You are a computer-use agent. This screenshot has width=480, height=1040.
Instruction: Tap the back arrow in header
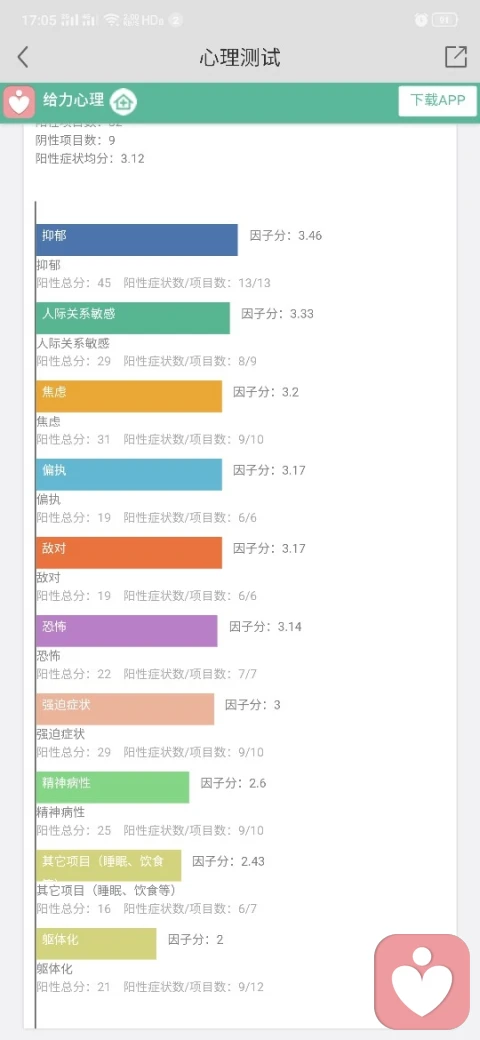point(23,57)
